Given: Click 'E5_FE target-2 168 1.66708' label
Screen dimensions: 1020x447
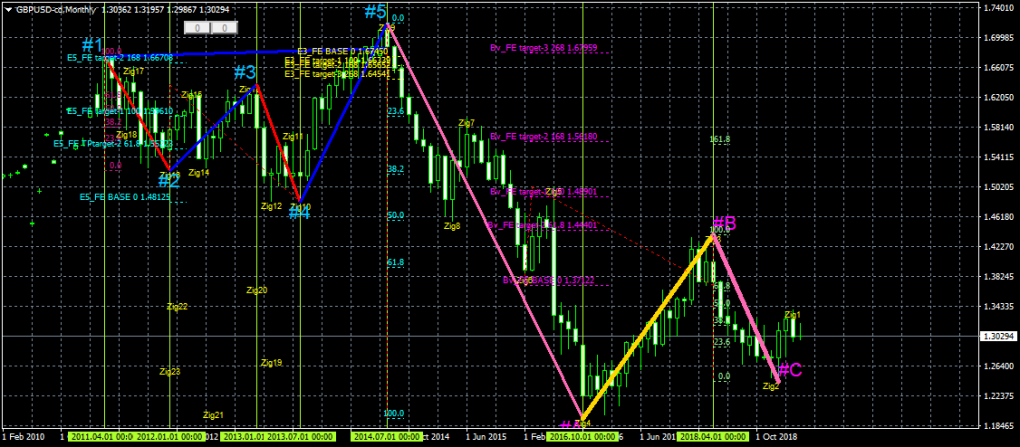Looking at the screenshot, I should [120, 57].
